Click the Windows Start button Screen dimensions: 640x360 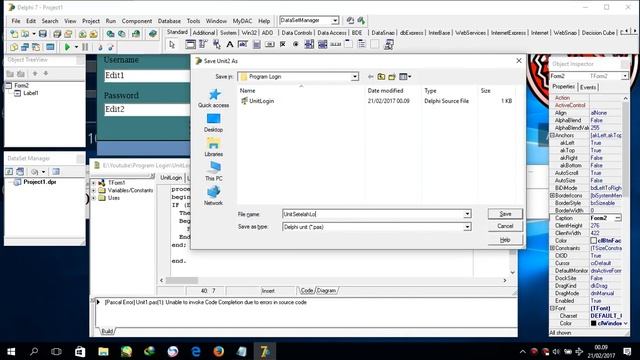(11, 351)
